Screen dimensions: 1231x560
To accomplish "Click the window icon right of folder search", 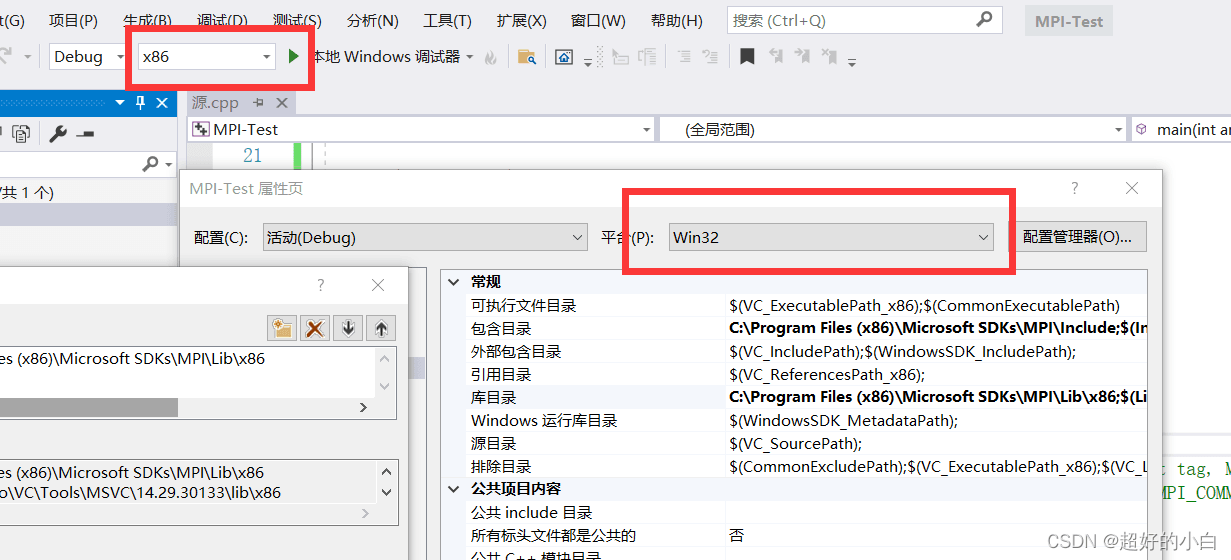I will (564, 57).
